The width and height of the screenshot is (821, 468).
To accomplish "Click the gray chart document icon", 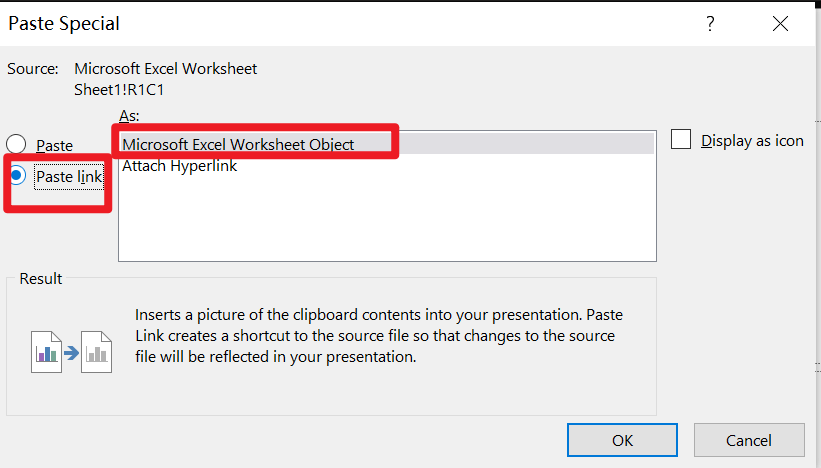I will point(96,352).
